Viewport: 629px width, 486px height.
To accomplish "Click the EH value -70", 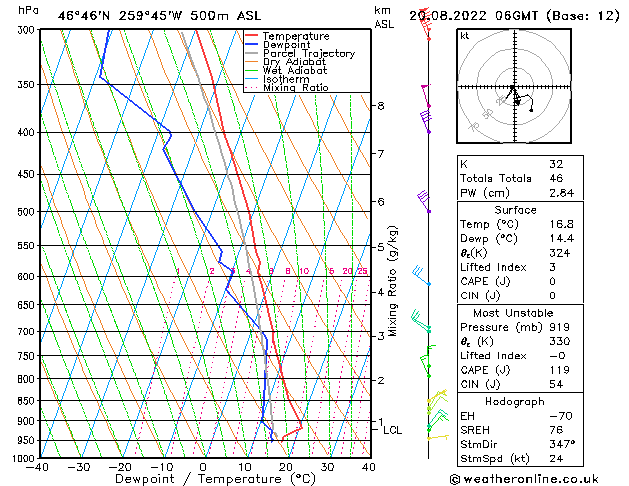I will click(560, 416).
